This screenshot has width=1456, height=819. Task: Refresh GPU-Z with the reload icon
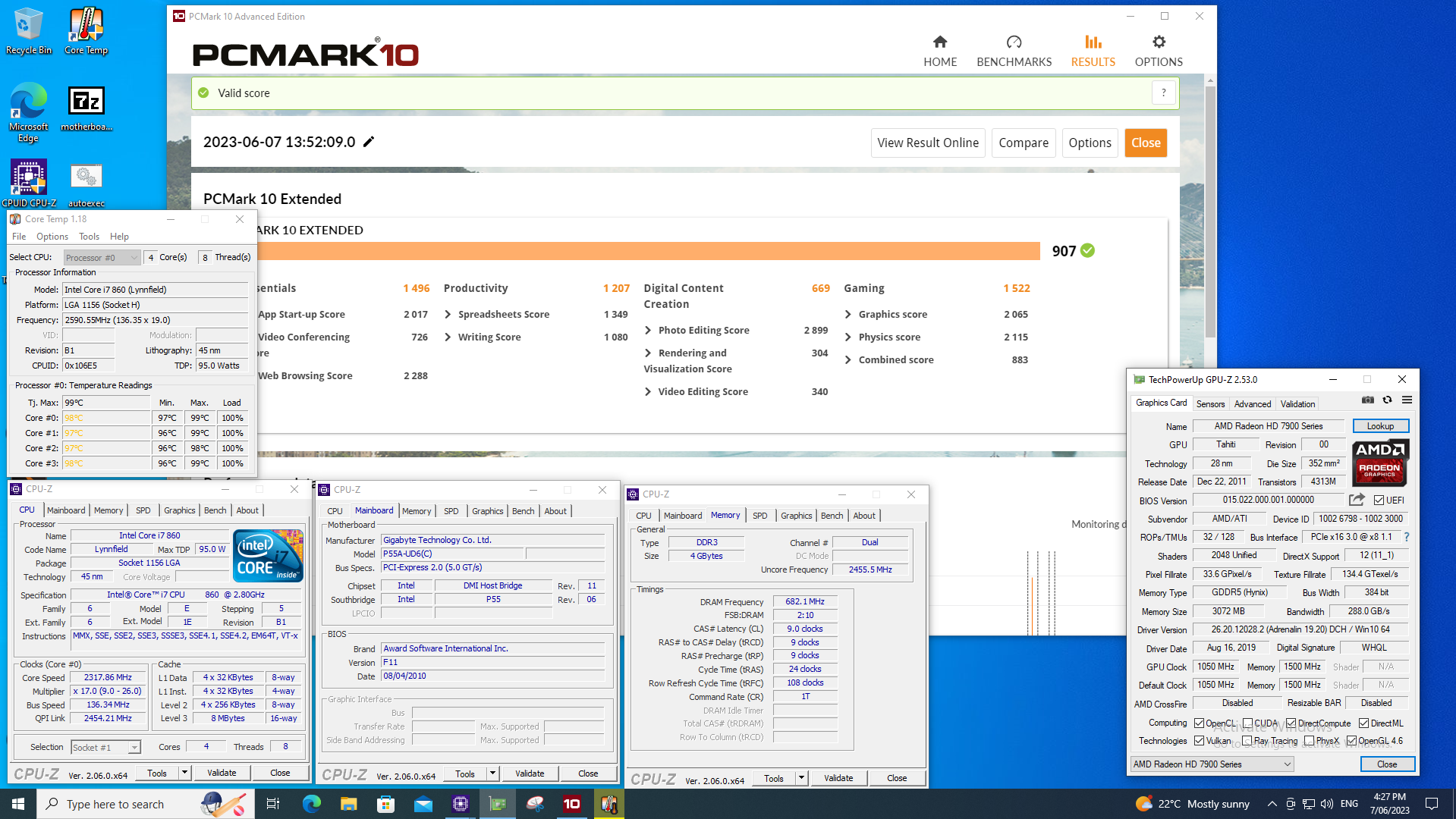pos(1387,400)
